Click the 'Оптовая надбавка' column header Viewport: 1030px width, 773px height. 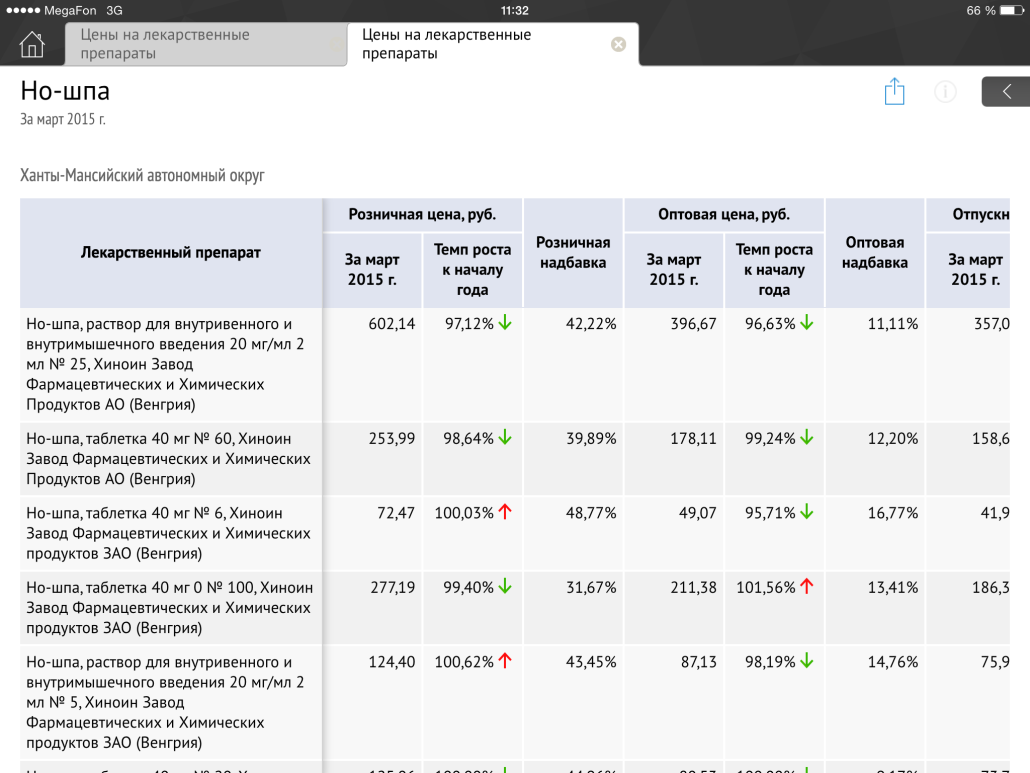pos(875,253)
